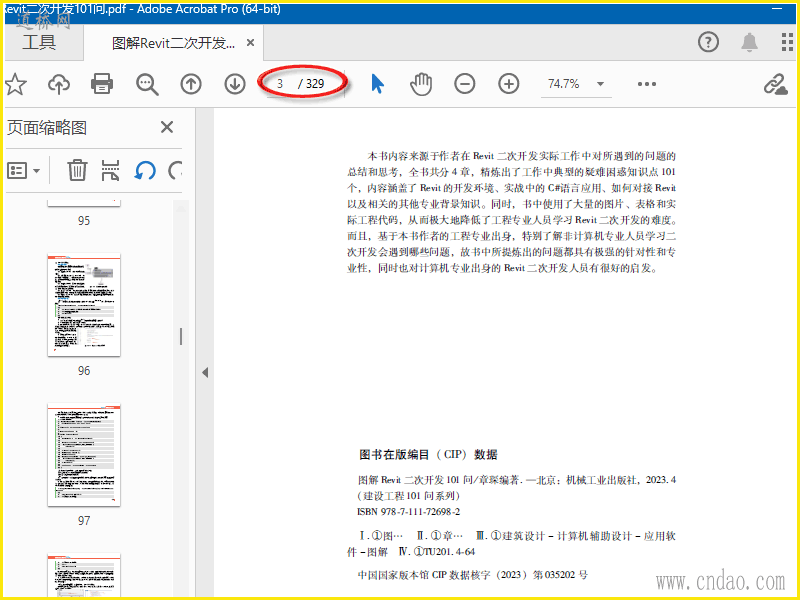This screenshot has width=800, height=600.
Task: Zoom in with the plus button
Action: point(509,84)
